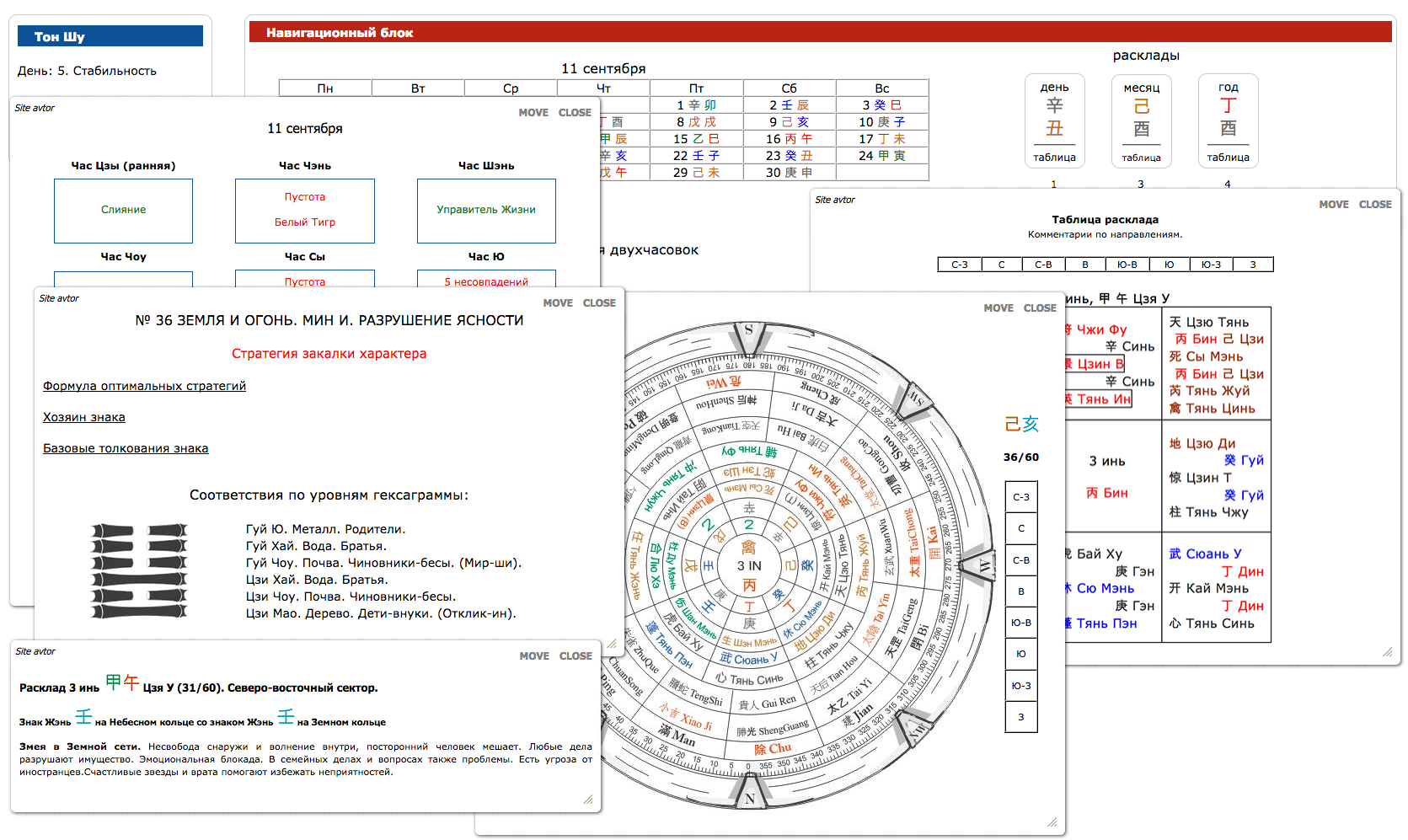1408x840 pixels.
Task: Click 天 Цзю Тянь in the table
Action: click(x=1209, y=322)
